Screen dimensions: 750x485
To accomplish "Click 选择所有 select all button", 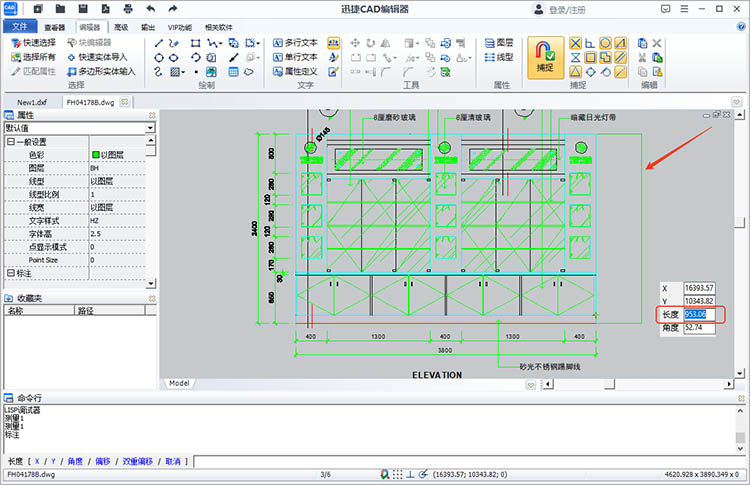I will (33, 57).
